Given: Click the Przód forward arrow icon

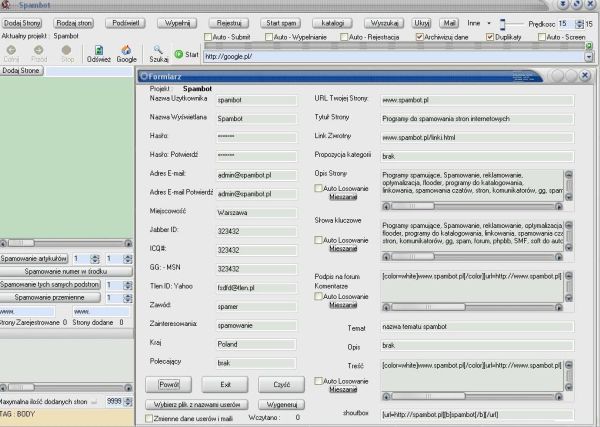Looking at the screenshot, I should tap(39, 50).
